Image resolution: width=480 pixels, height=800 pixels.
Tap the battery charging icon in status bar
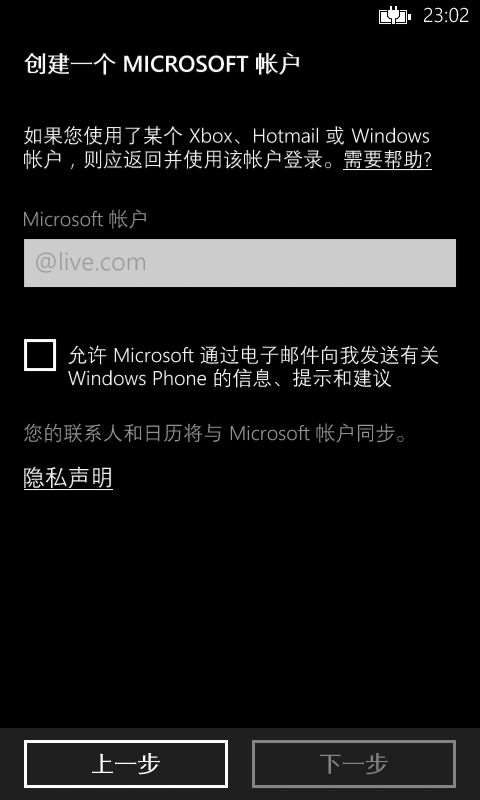pyautogui.click(x=395, y=16)
